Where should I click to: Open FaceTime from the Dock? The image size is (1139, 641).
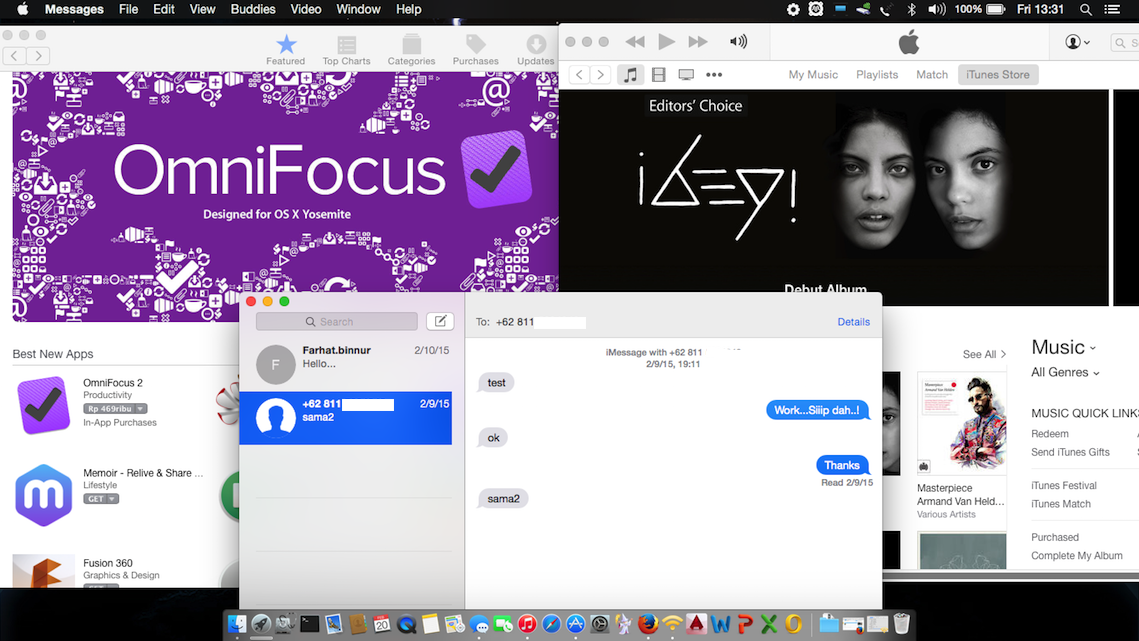(x=503, y=624)
